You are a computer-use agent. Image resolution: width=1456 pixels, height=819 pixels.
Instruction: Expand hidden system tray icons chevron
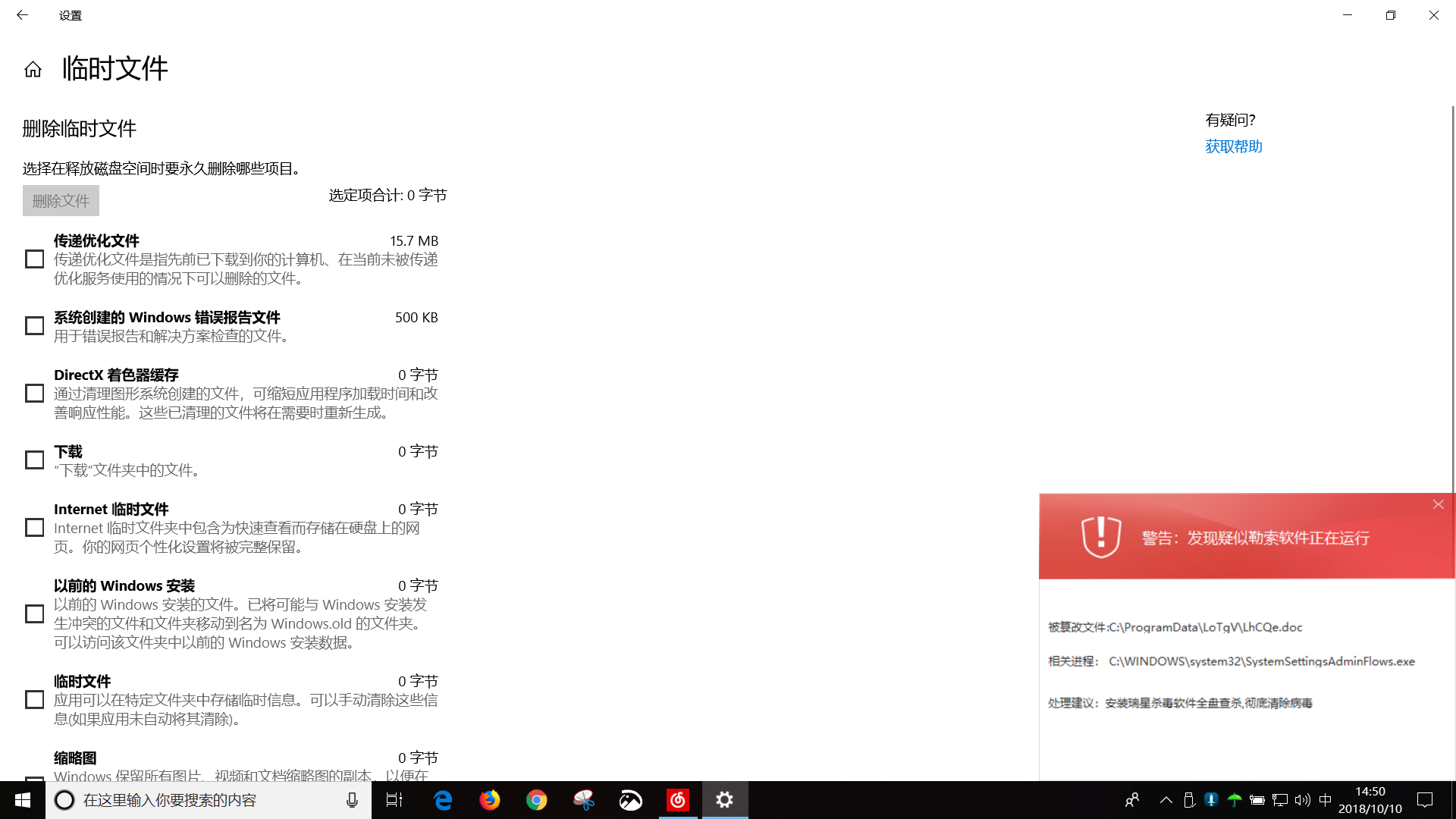click(x=1166, y=800)
